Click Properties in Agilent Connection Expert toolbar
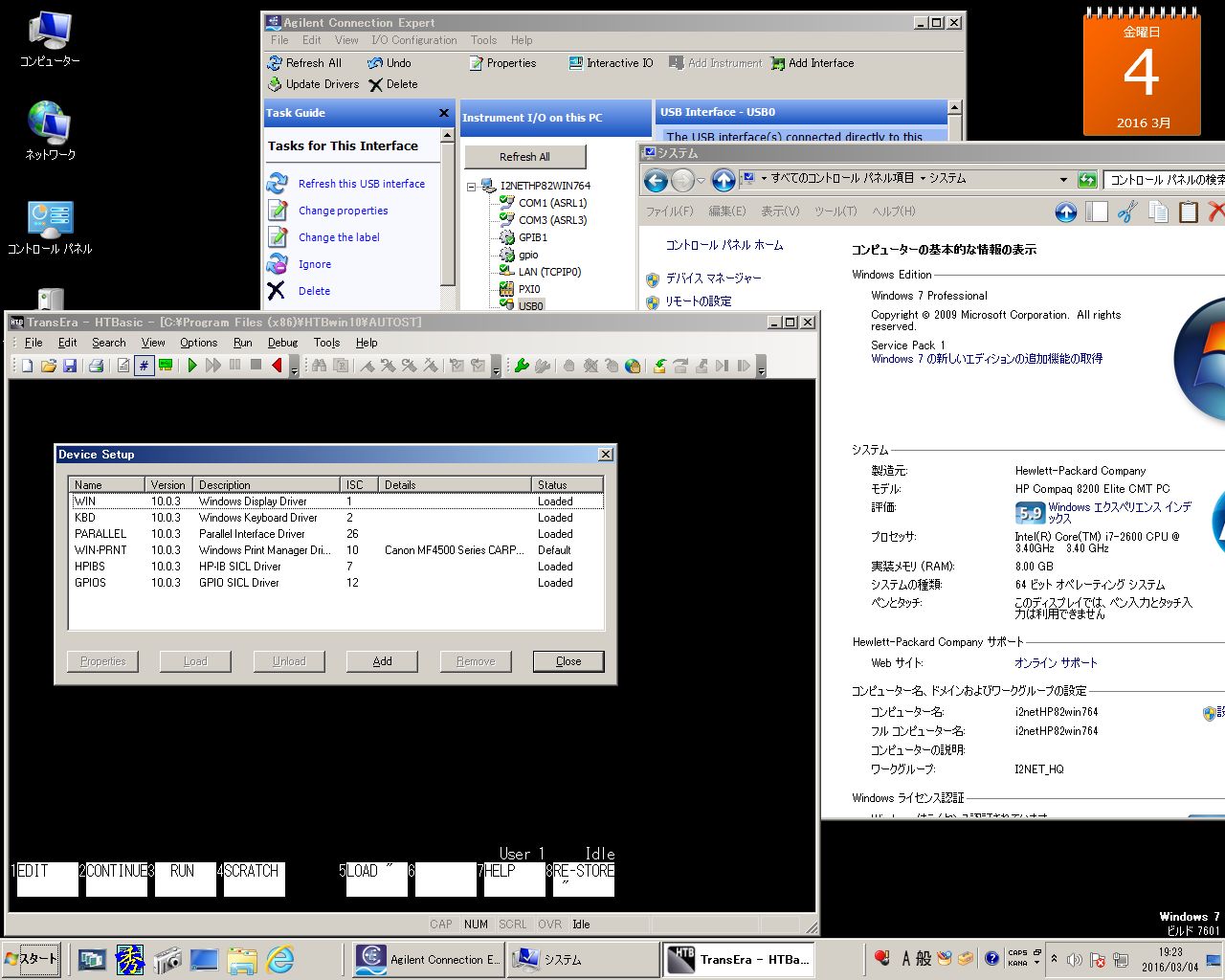Viewport: 1225px width, 980px height. coord(502,63)
